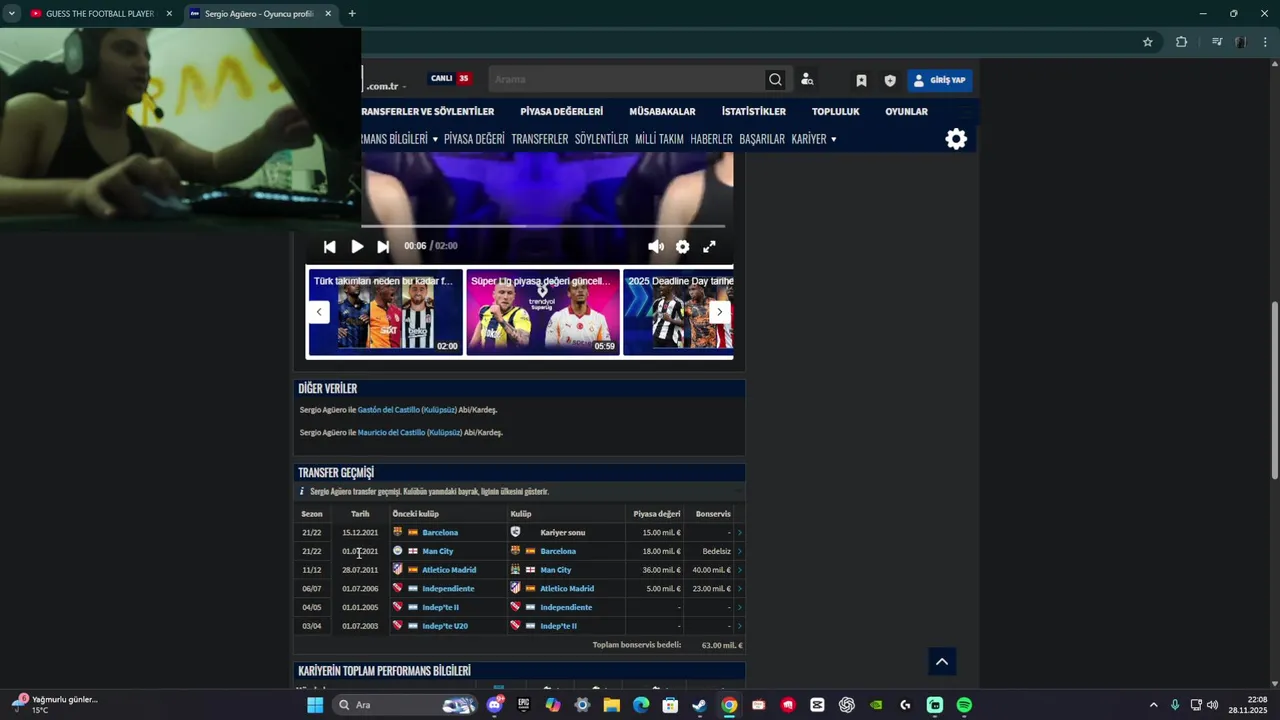Open the Chrome profile avatar
1280x720 pixels.
[x=1241, y=42]
